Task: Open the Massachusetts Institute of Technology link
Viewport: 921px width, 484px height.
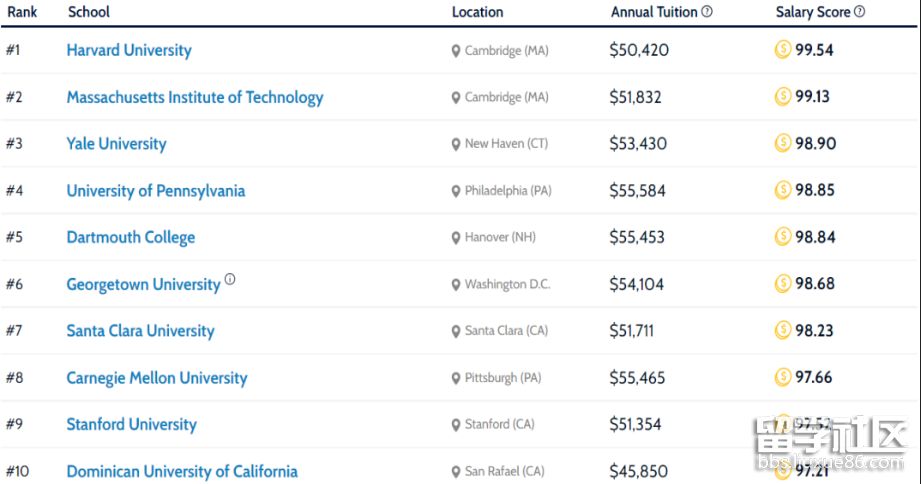Action: coord(195,97)
